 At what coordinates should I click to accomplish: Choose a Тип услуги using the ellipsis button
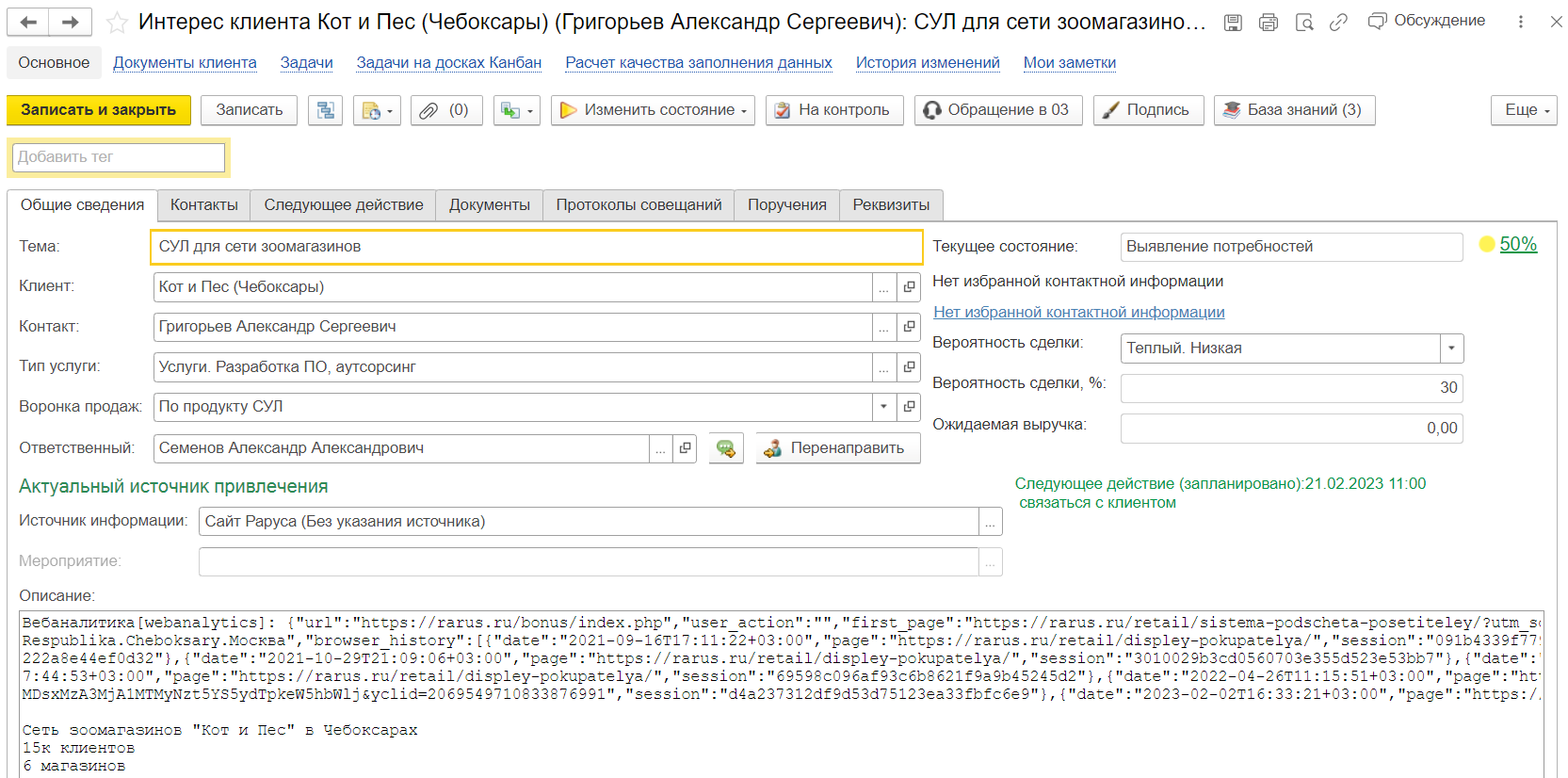pos(883,367)
